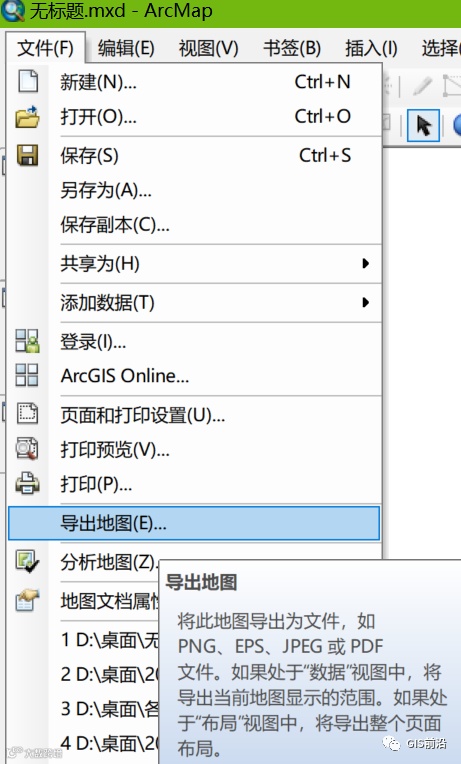
Task: Open the 插入(I) menu
Action: [371, 48]
